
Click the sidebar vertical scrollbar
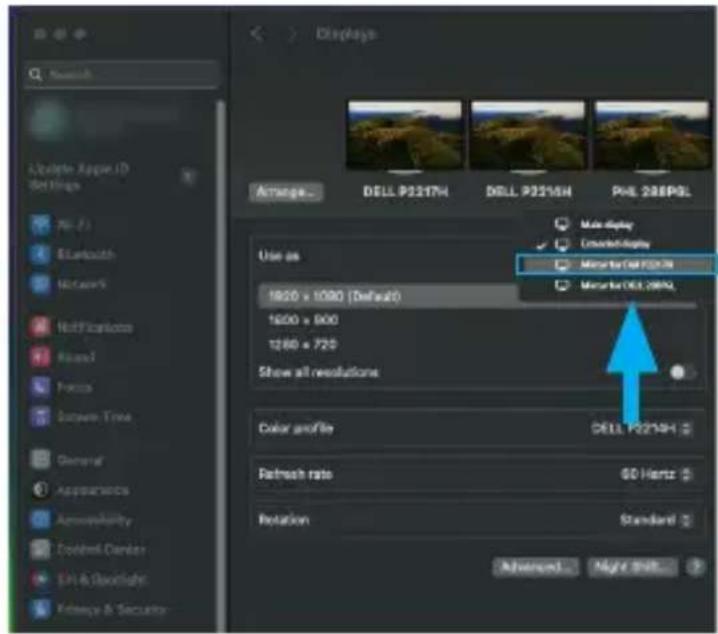(221, 366)
